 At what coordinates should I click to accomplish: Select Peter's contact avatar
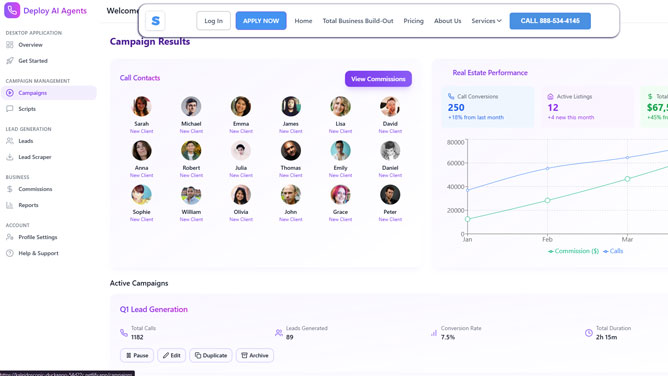[390, 195]
